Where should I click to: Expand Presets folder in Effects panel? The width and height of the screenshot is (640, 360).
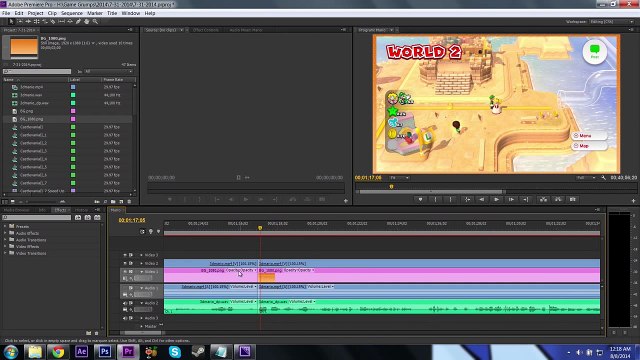pyautogui.click(x=5, y=226)
